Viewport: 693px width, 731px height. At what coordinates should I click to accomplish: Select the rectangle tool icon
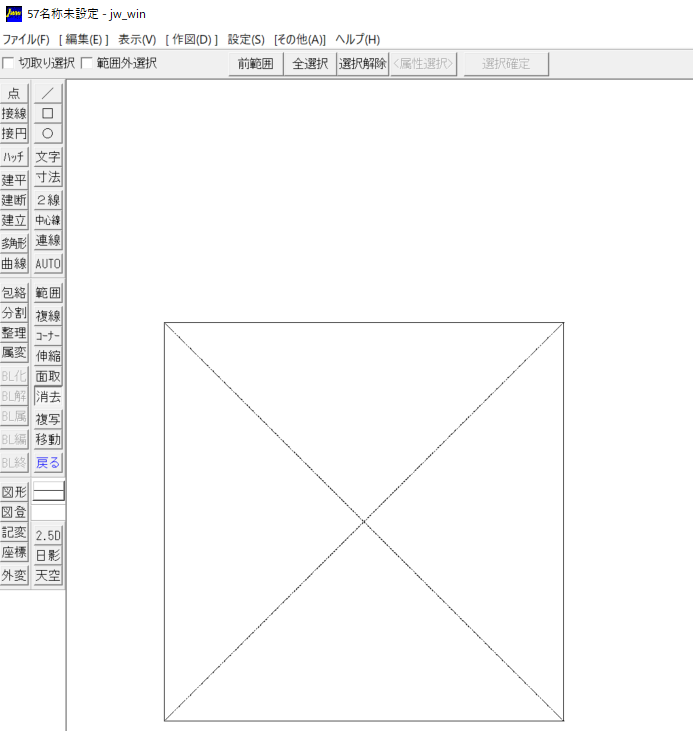[48, 113]
